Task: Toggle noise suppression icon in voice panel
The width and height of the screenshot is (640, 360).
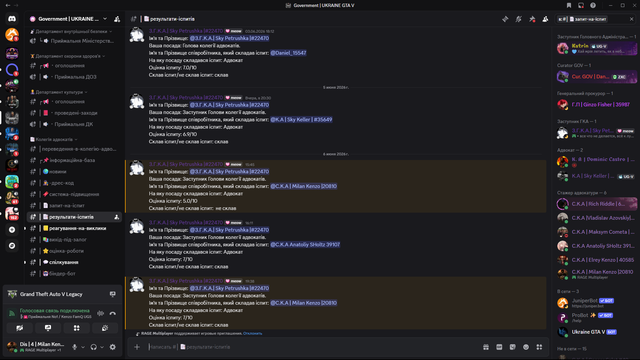Action: coord(100,313)
